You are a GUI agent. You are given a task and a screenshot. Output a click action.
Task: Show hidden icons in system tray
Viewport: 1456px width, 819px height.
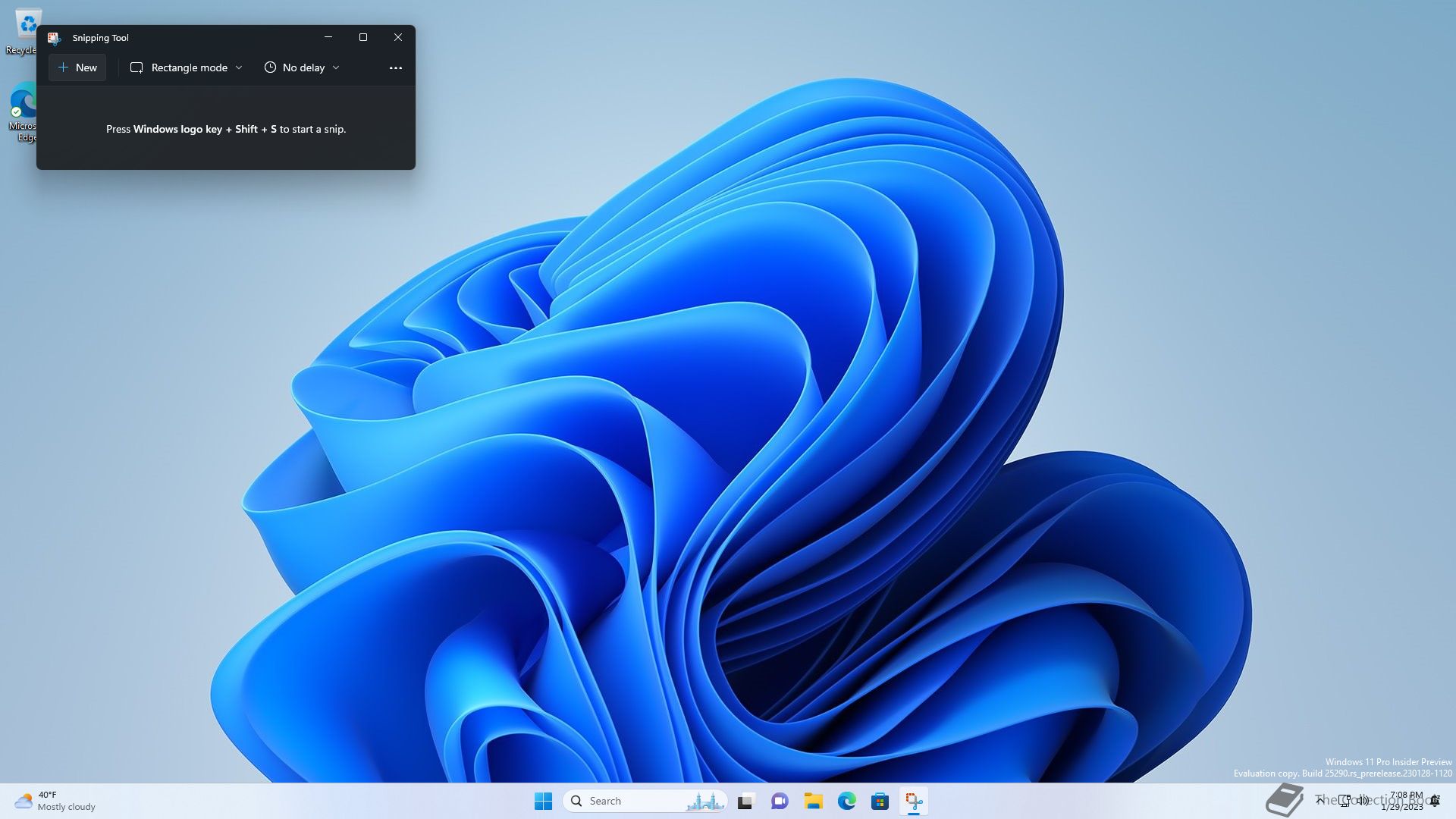(1320, 801)
